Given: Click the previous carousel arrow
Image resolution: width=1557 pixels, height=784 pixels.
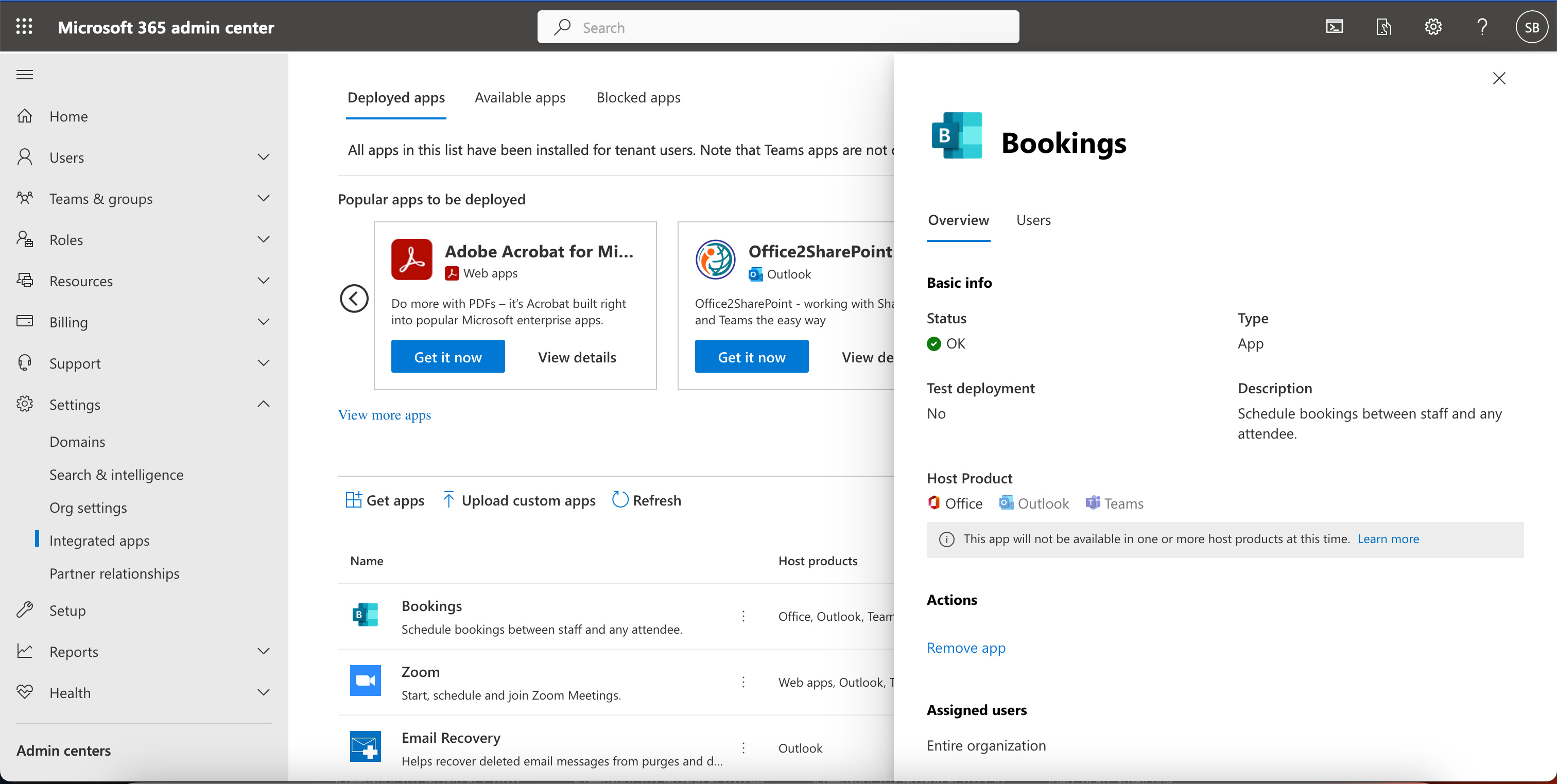Looking at the screenshot, I should point(354,299).
